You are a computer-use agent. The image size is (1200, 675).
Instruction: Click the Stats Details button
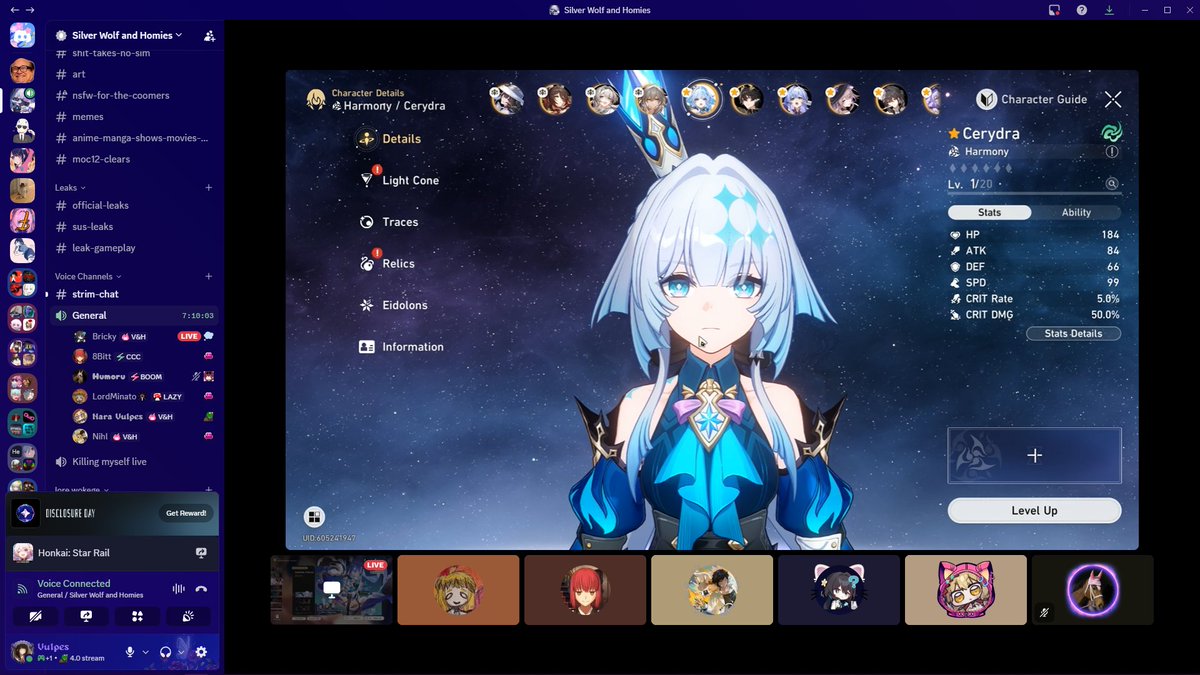pos(1073,333)
